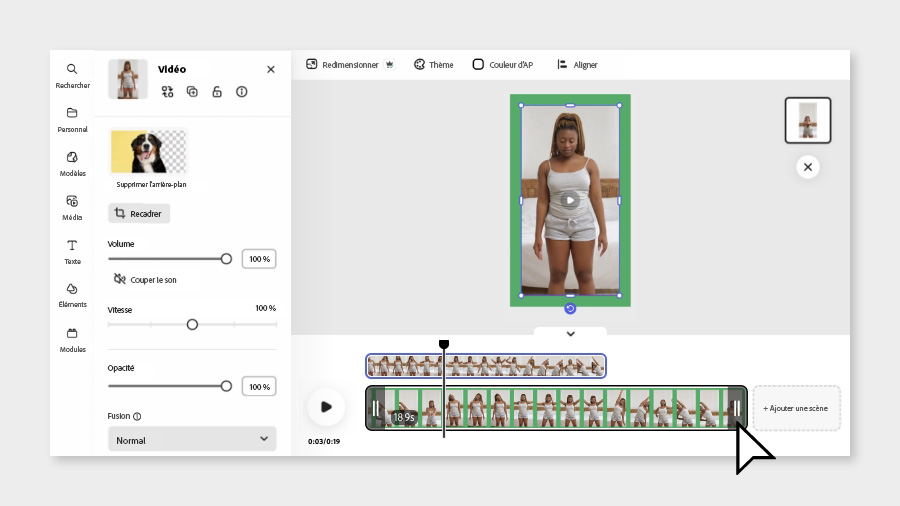Click the premium crown icon beside Redimensionner
The image size is (900, 506).
[390, 65]
